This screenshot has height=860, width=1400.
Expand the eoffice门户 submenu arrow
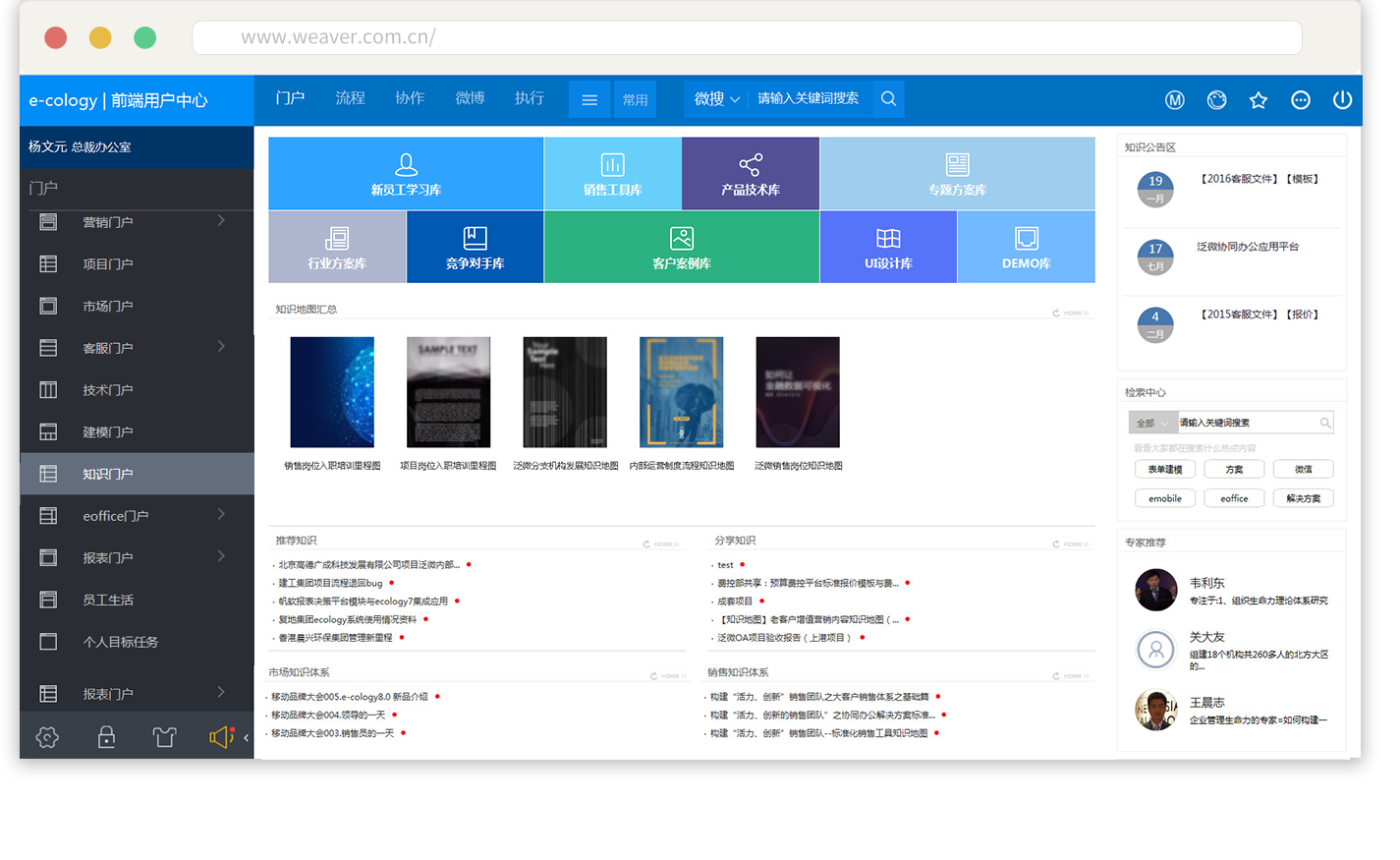pos(221,514)
